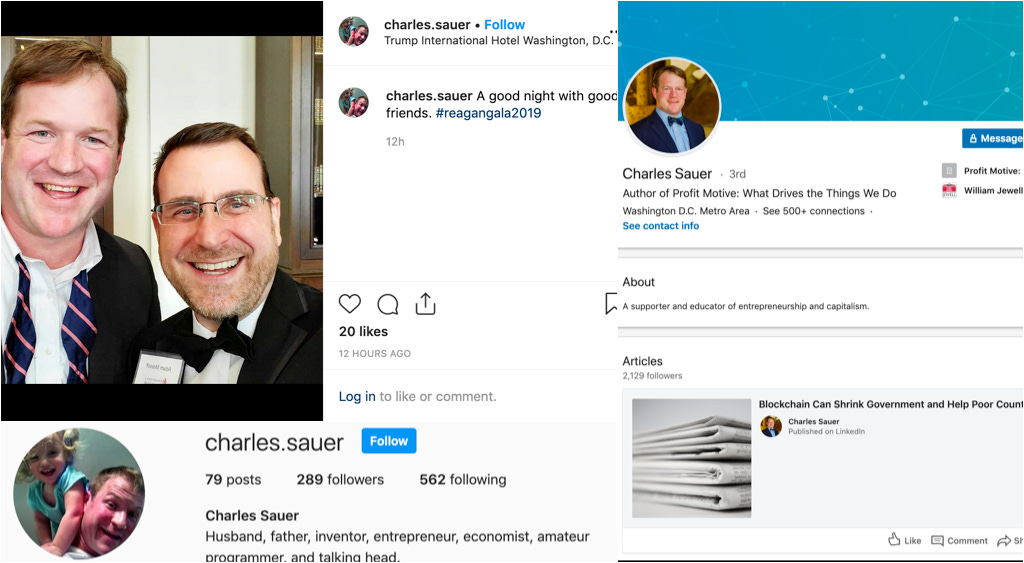This screenshot has height=563, width=1024.
Task: Open comments with the speech bubble icon
Action: click(388, 304)
